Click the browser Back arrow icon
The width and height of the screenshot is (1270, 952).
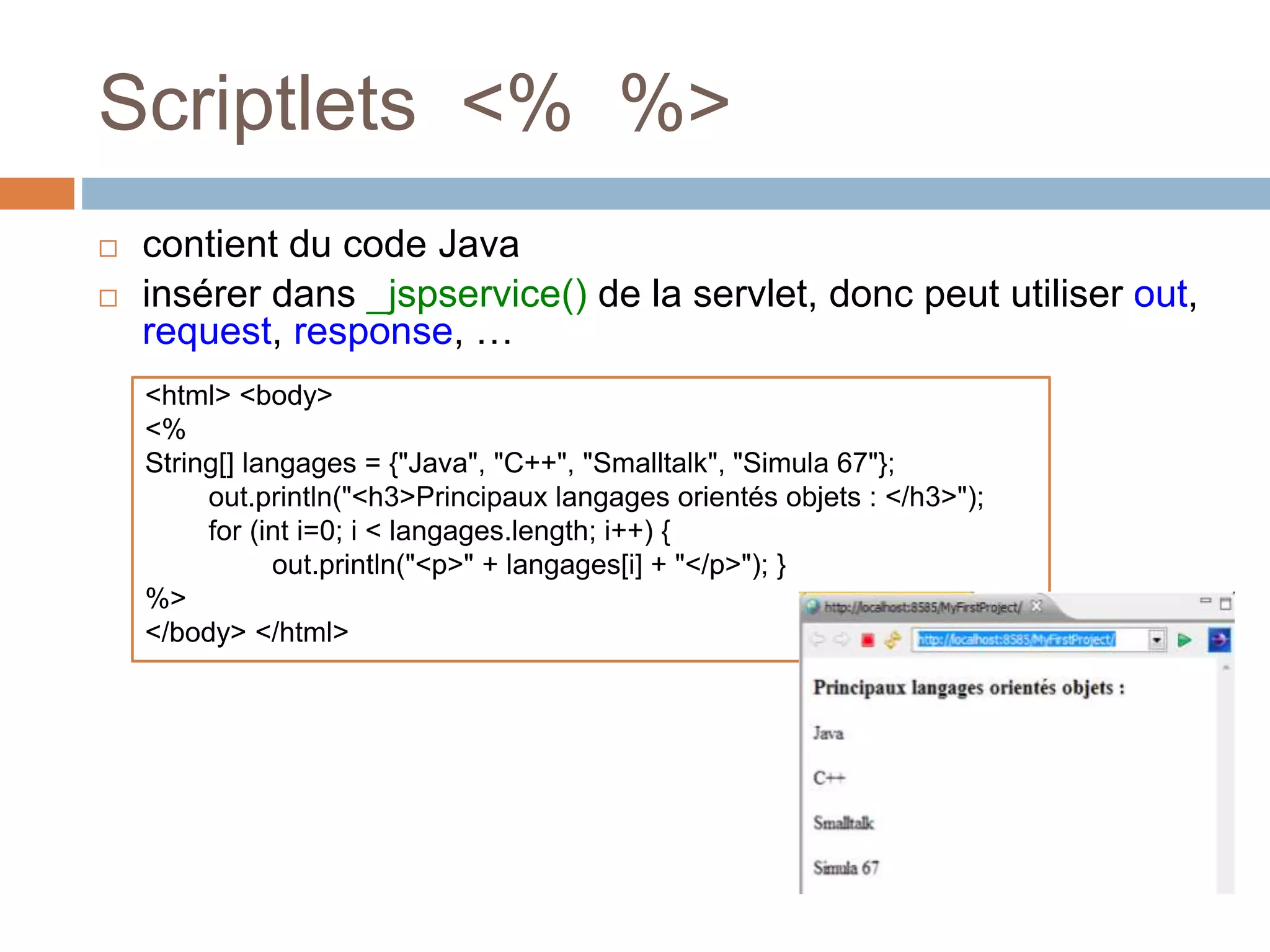pos(818,639)
